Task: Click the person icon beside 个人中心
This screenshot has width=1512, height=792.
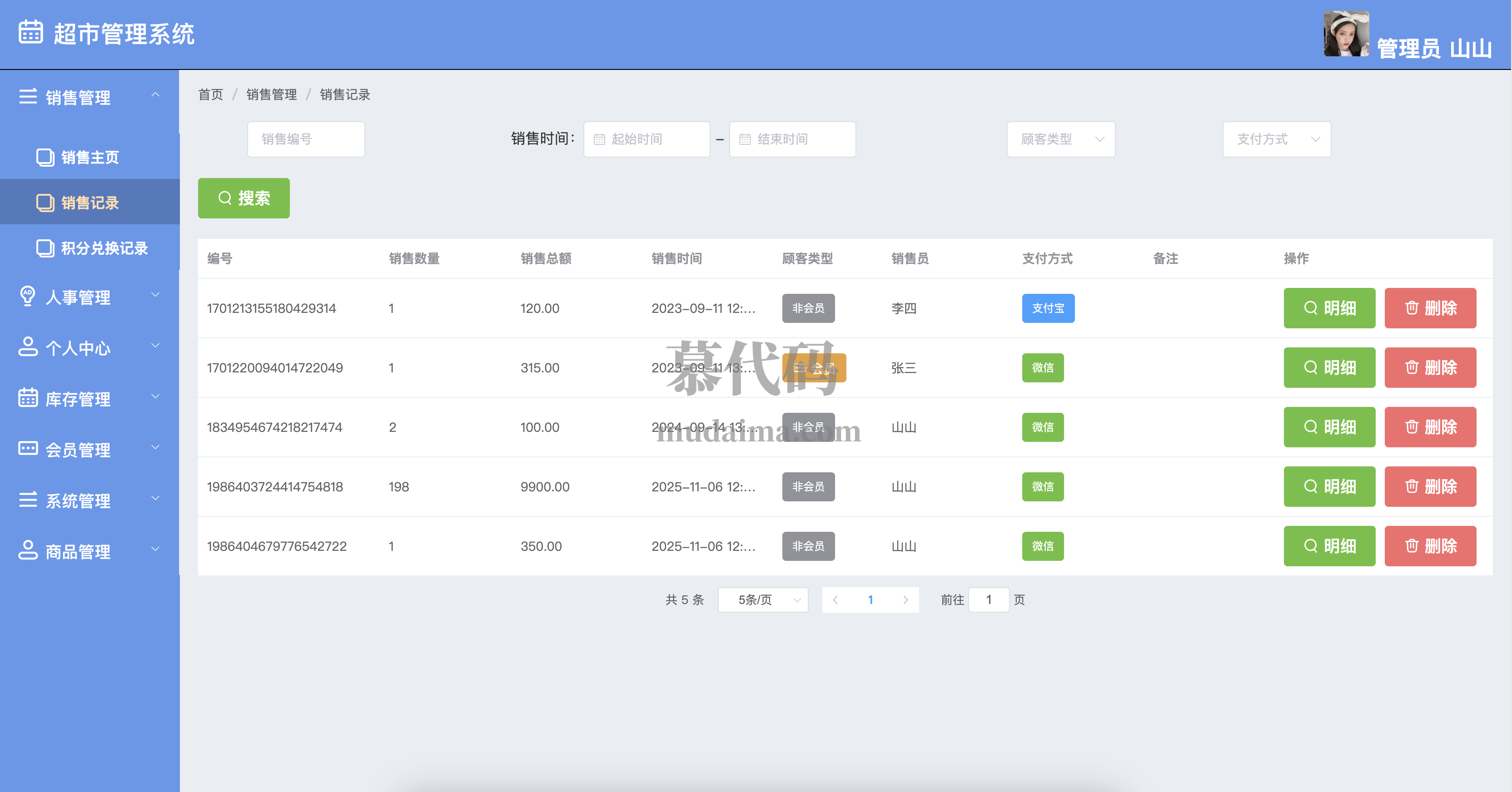Action: (x=28, y=346)
